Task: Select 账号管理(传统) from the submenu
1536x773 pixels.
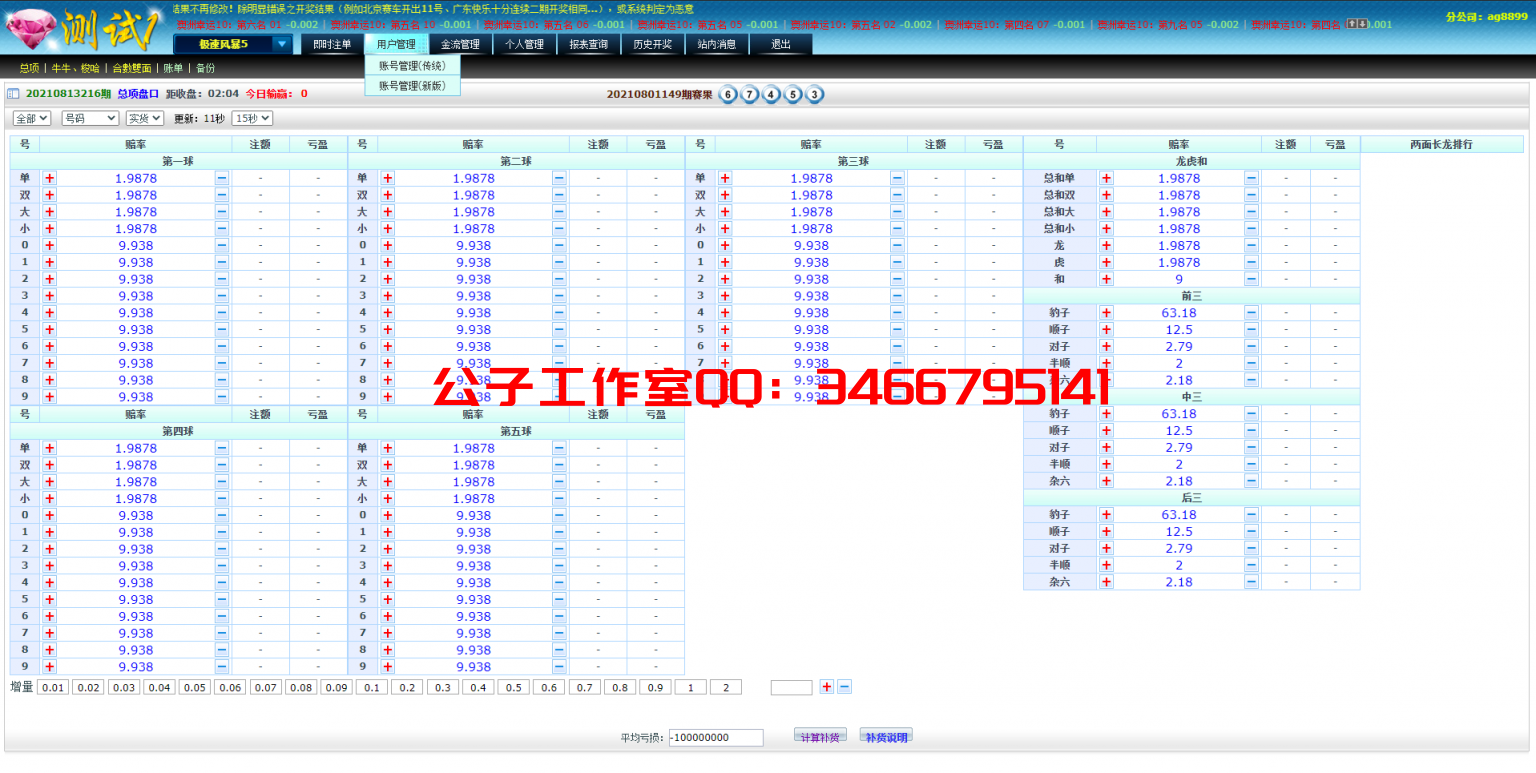Action: coord(412,65)
